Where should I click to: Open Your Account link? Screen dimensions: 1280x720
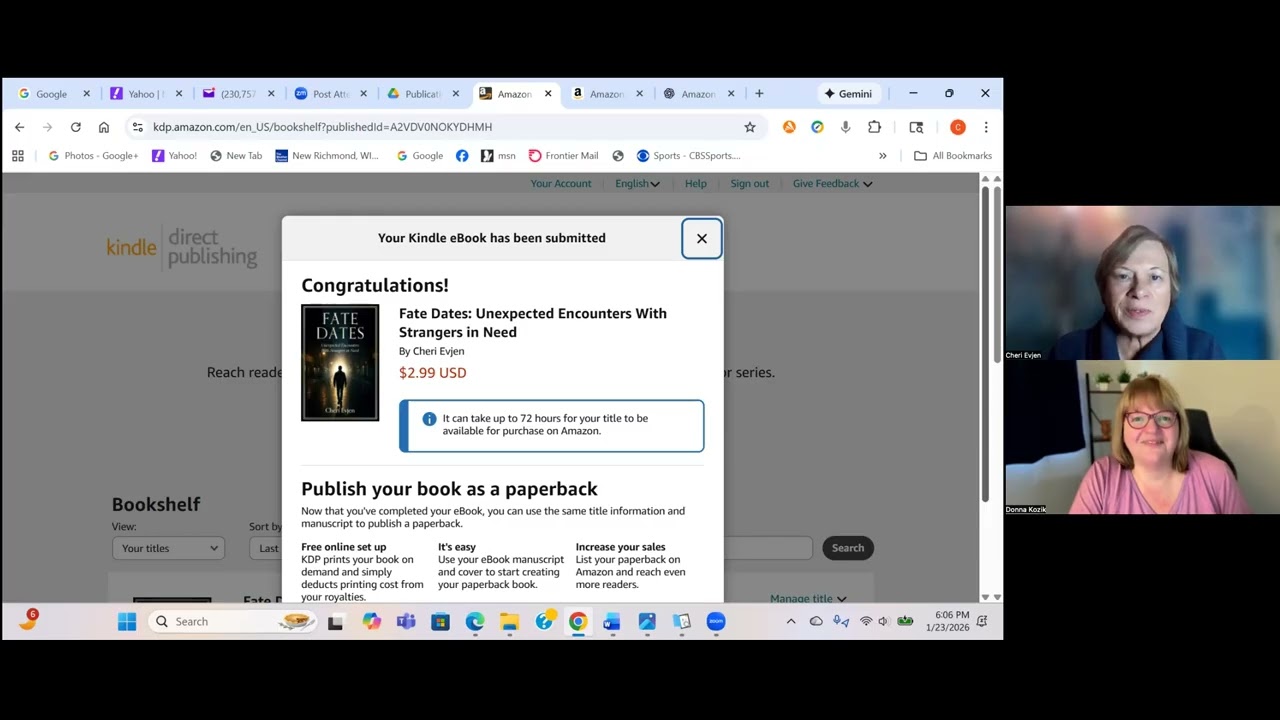click(561, 183)
